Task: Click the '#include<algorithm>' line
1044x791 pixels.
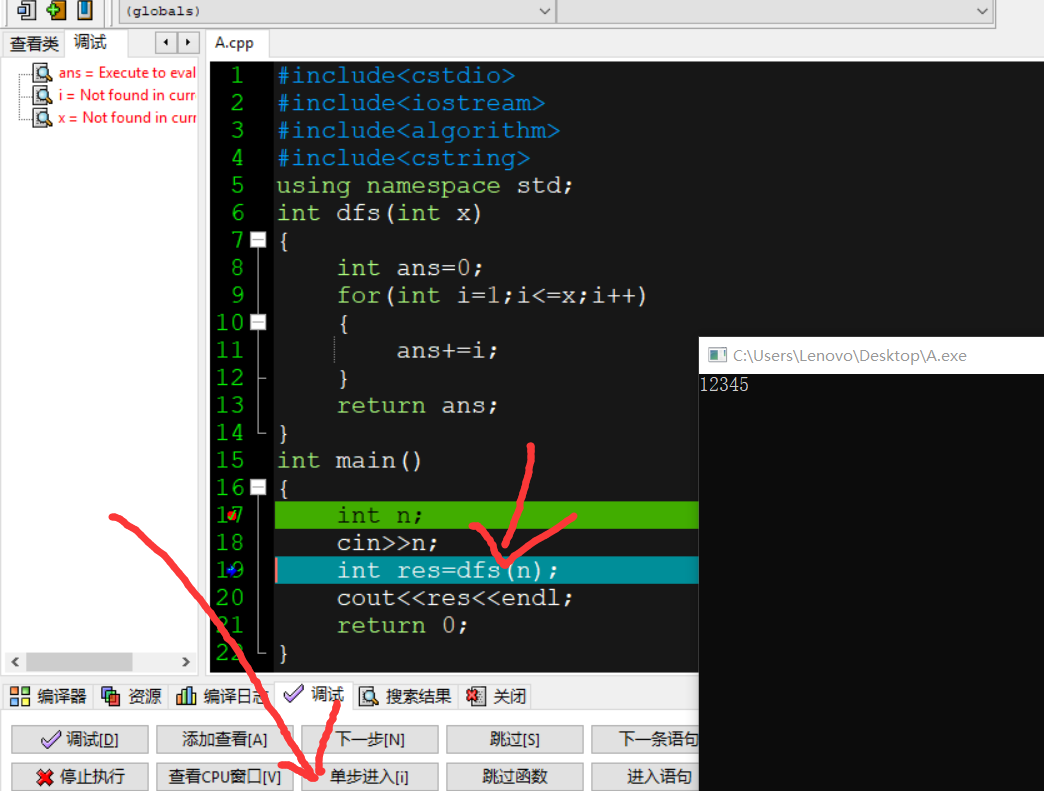Action: [419, 131]
